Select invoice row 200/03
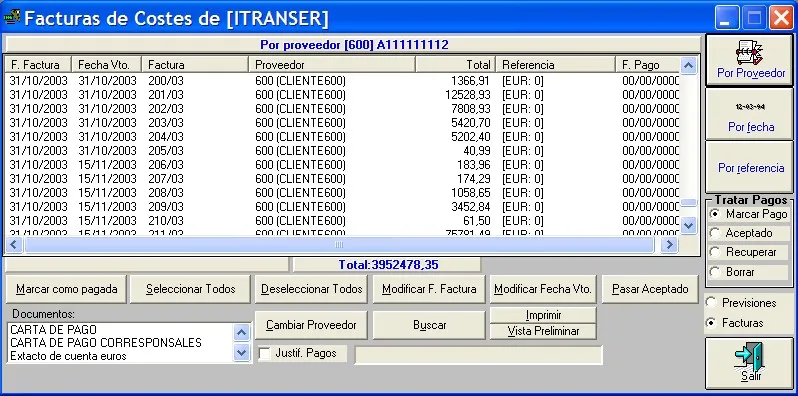 pos(343,81)
